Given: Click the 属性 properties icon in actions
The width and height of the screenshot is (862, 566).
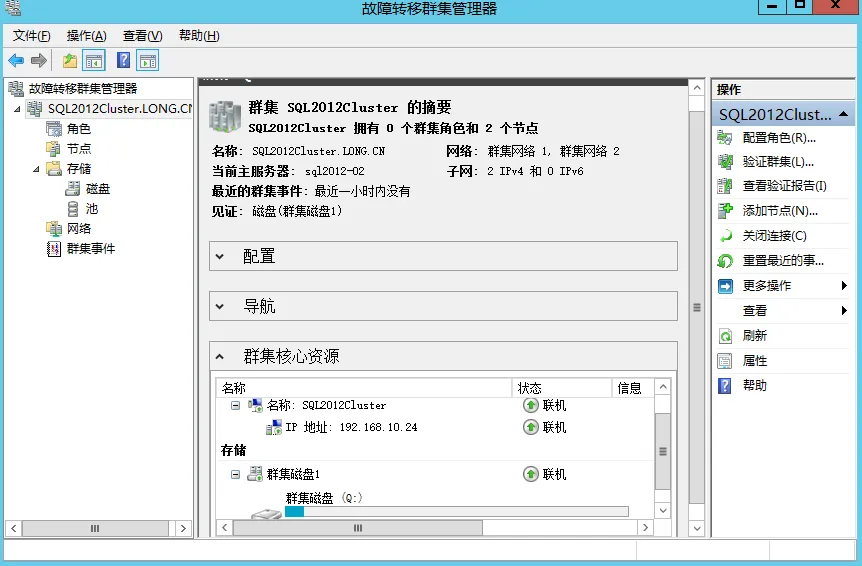Looking at the screenshot, I should 726,361.
